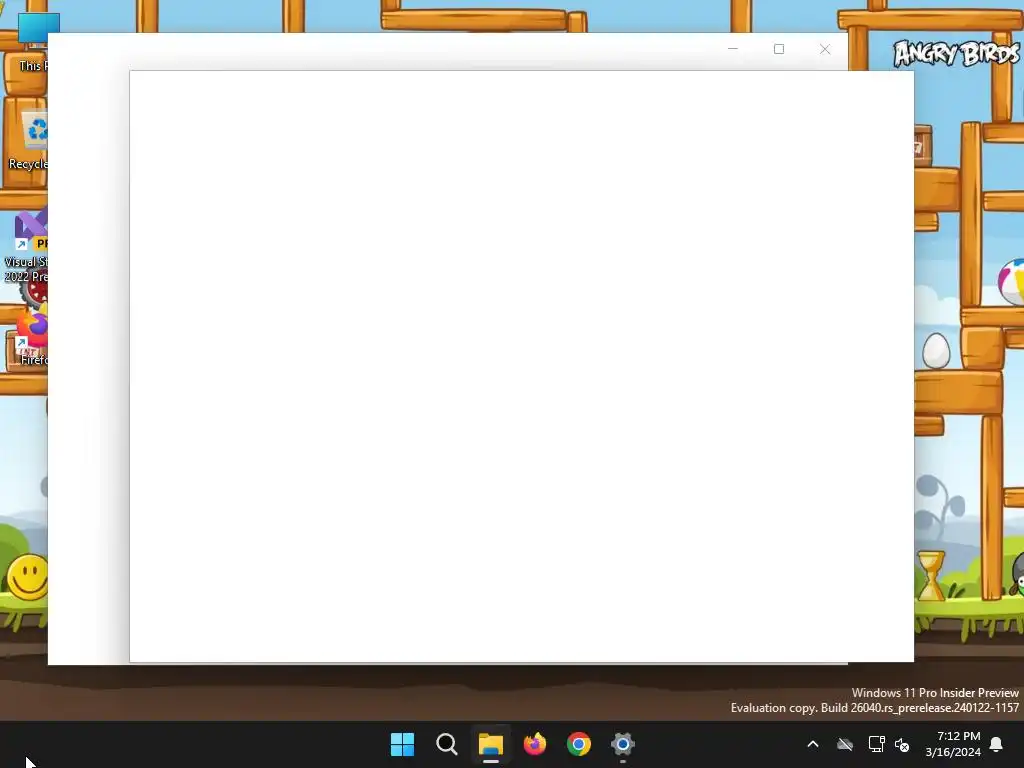Image resolution: width=1024 pixels, height=768 pixels.
Task: Maximize the blank window
Action: [779, 49]
